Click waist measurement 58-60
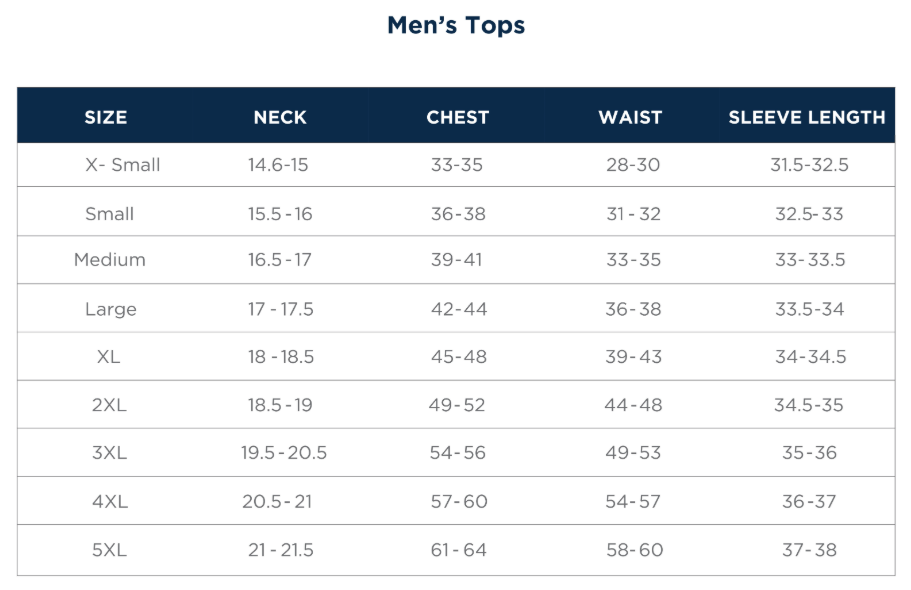 (633, 550)
